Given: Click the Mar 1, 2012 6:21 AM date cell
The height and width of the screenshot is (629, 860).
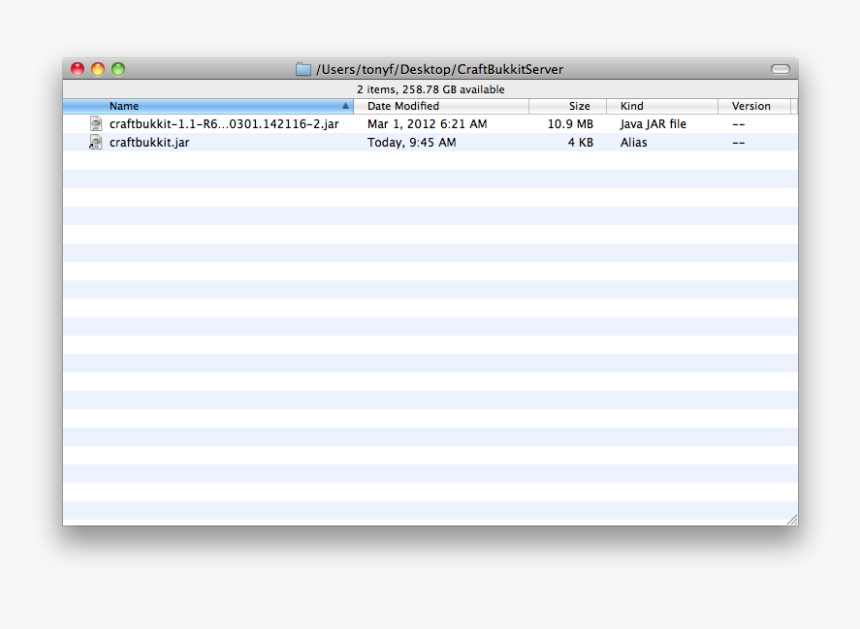Looking at the screenshot, I should pos(427,124).
